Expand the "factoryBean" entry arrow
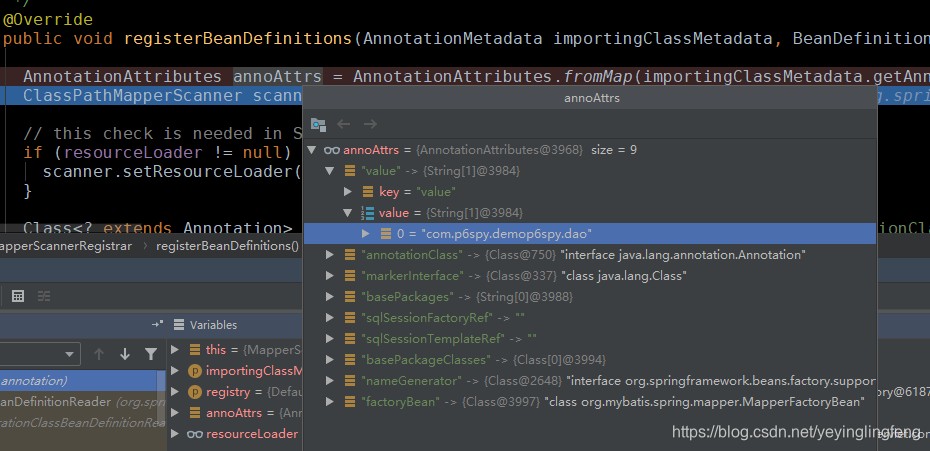 pyautogui.click(x=330, y=402)
